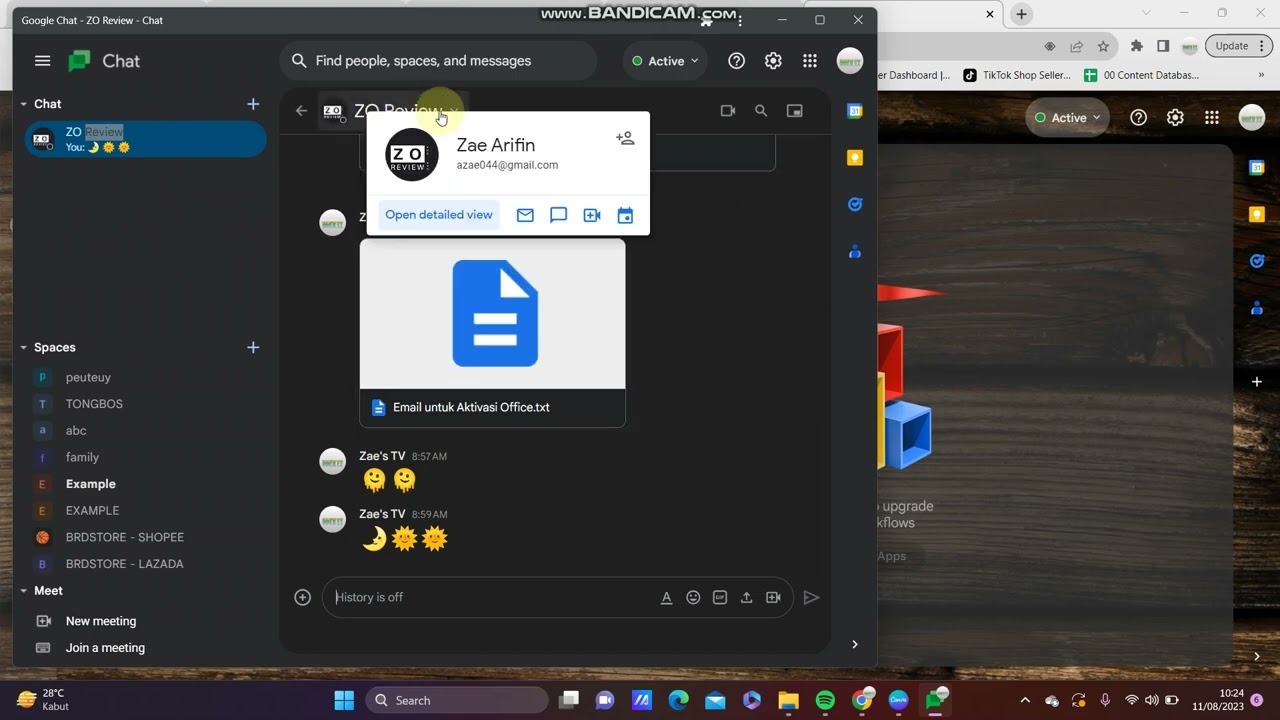Viewport: 1280px width, 720px height.
Task: Open Settings gear in Chat window
Action: click(x=773, y=61)
